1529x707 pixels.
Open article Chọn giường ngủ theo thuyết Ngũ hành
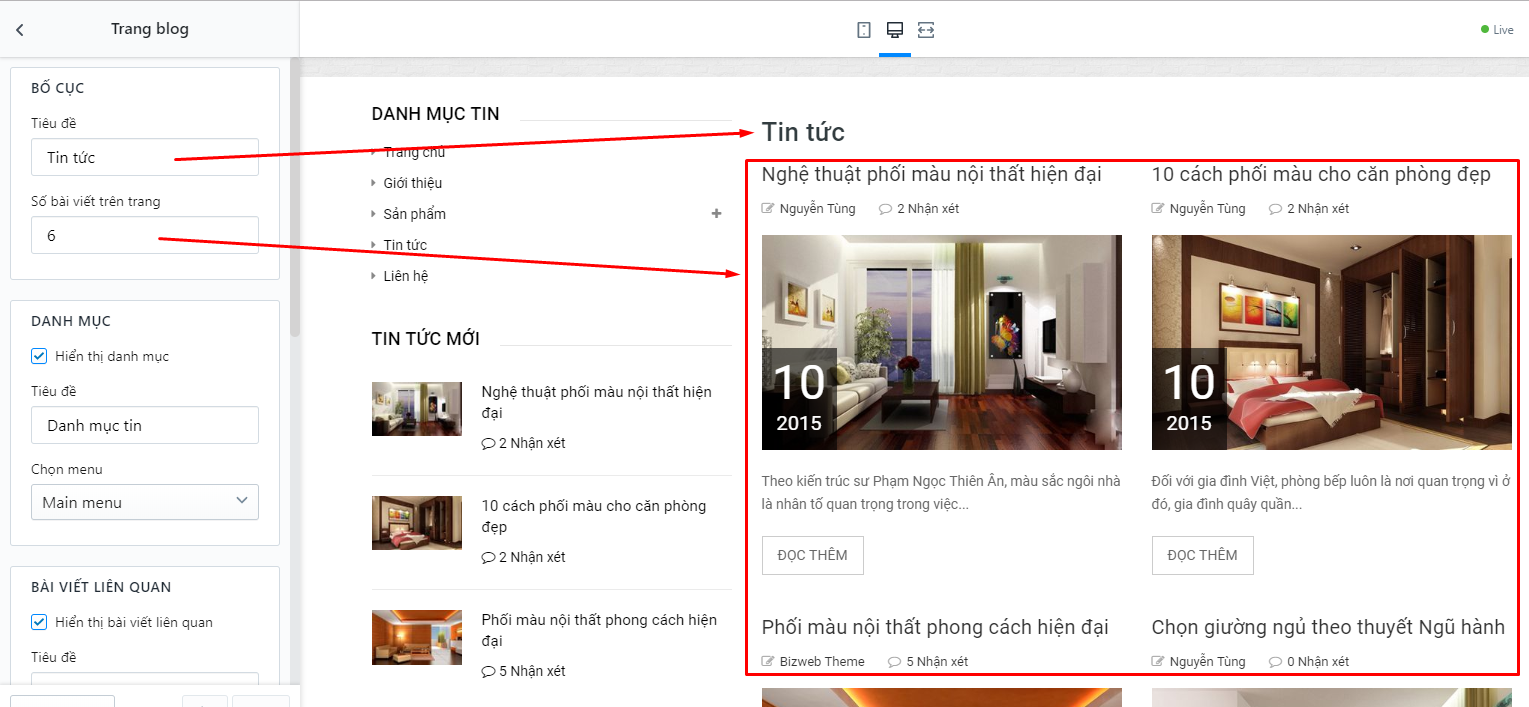(x=1328, y=628)
